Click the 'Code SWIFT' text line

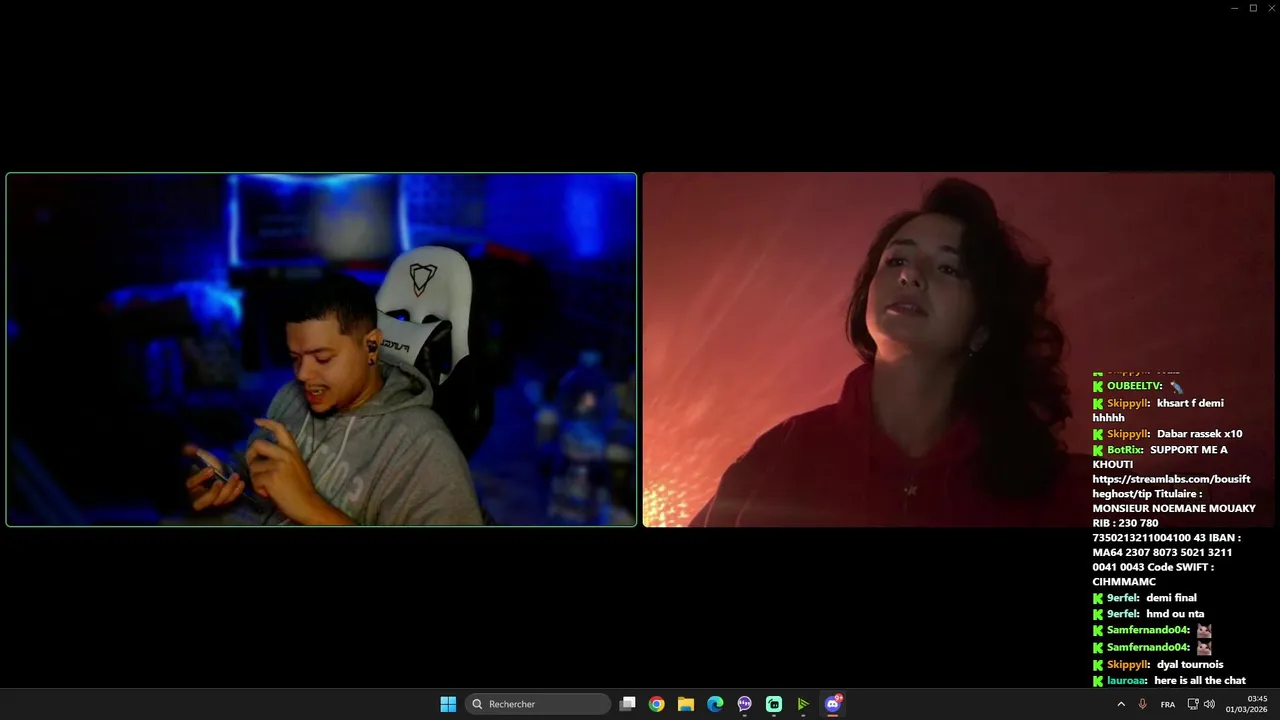[1180, 567]
